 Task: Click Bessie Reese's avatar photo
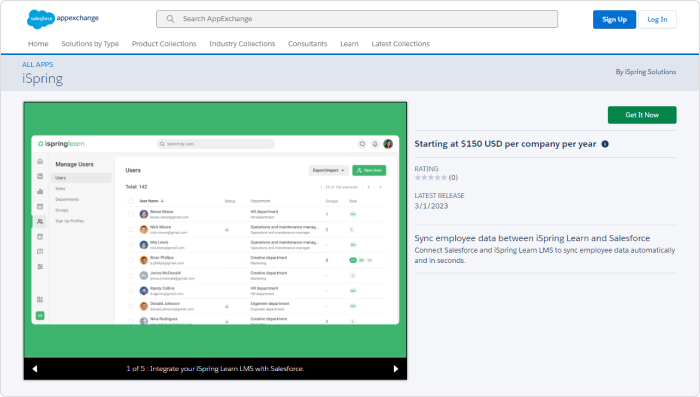[x=144, y=214]
